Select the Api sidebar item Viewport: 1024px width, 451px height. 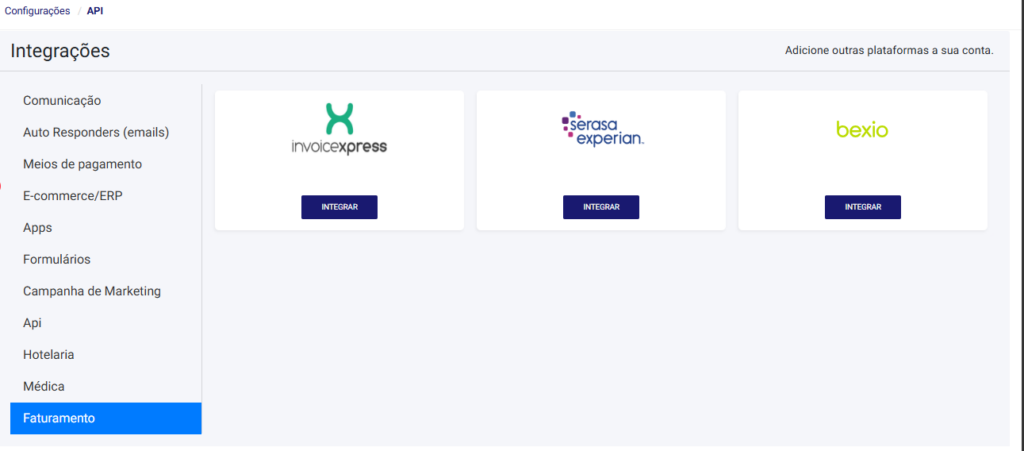point(33,323)
